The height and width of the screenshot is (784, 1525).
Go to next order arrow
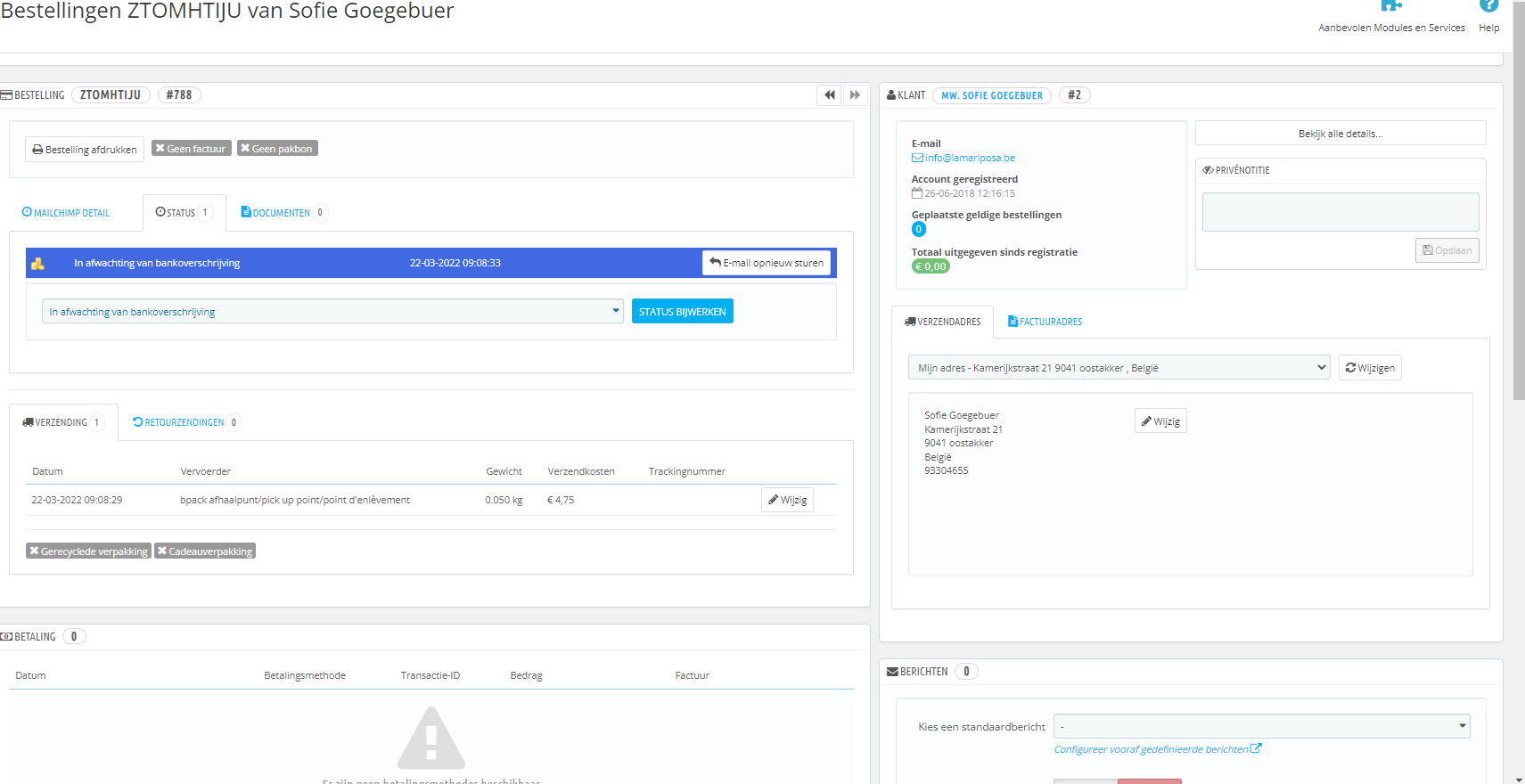pos(855,95)
